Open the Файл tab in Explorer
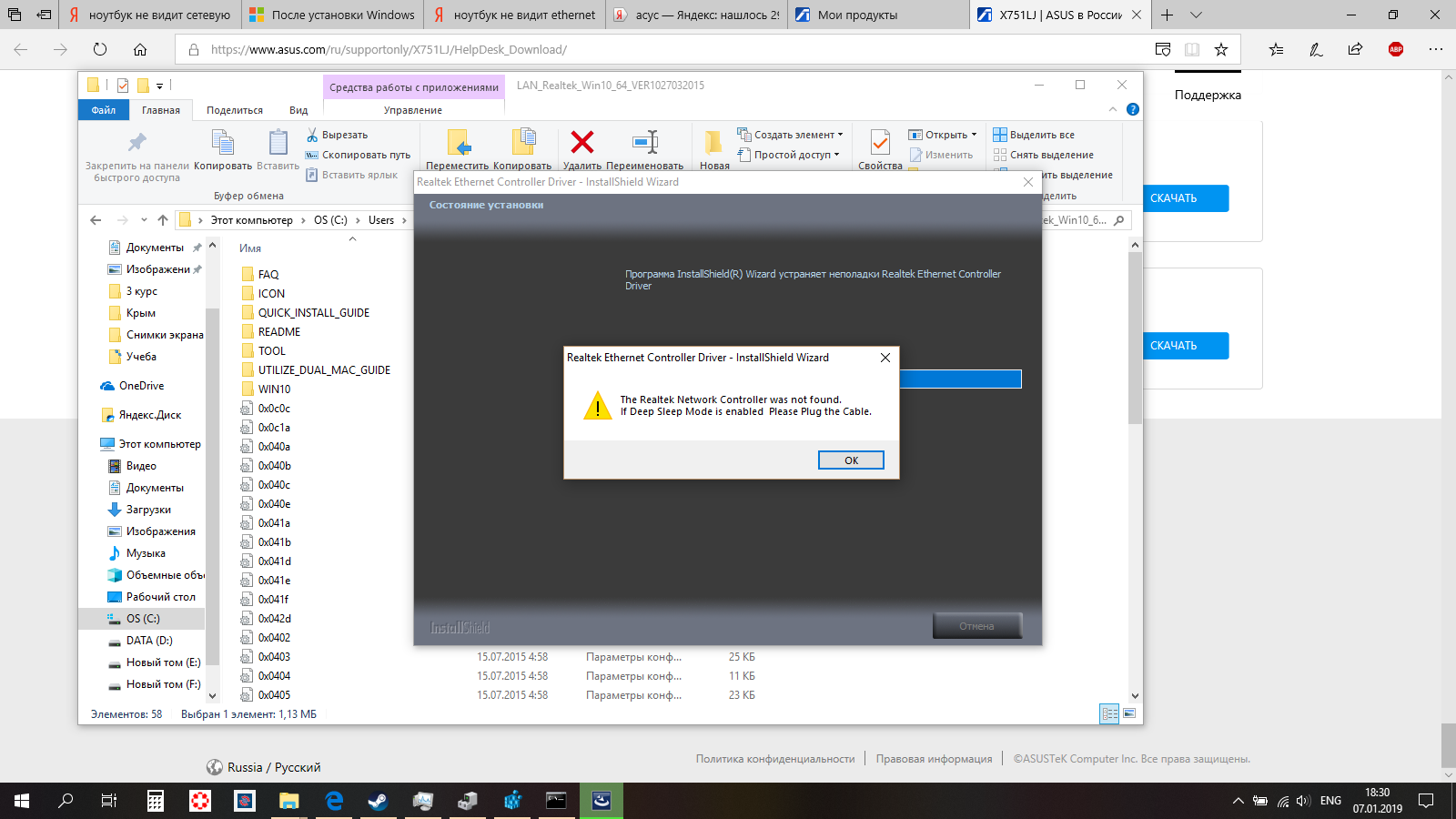 click(104, 110)
